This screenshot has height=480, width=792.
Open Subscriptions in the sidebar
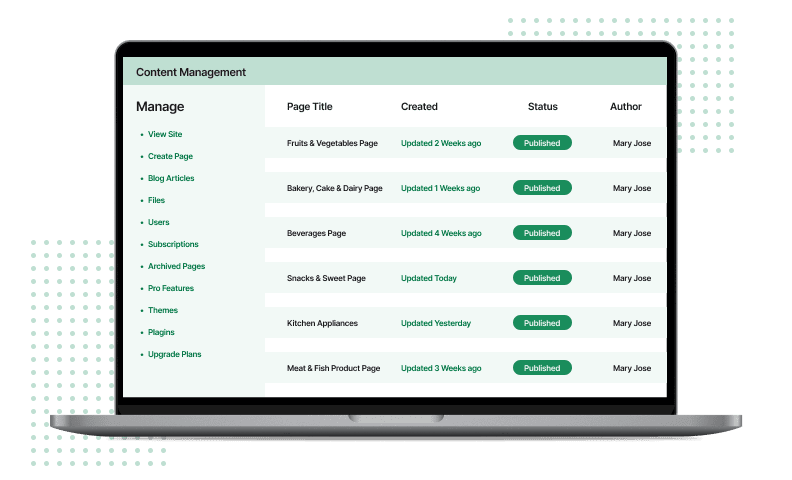173,244
